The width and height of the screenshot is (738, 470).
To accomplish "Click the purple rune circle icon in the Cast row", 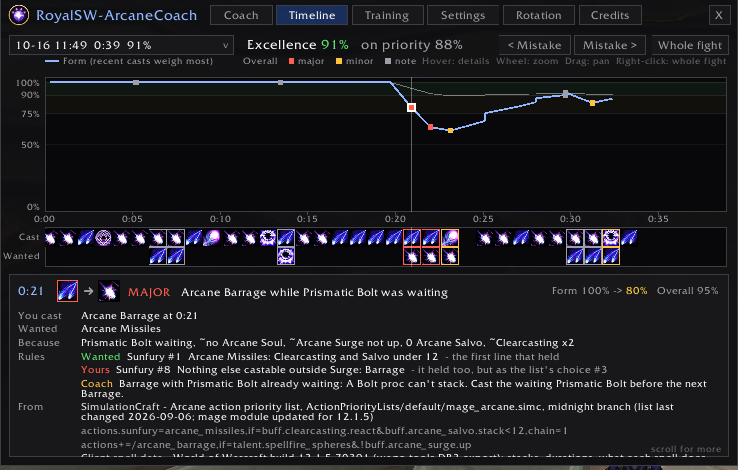I will click(x=104, y=238).
